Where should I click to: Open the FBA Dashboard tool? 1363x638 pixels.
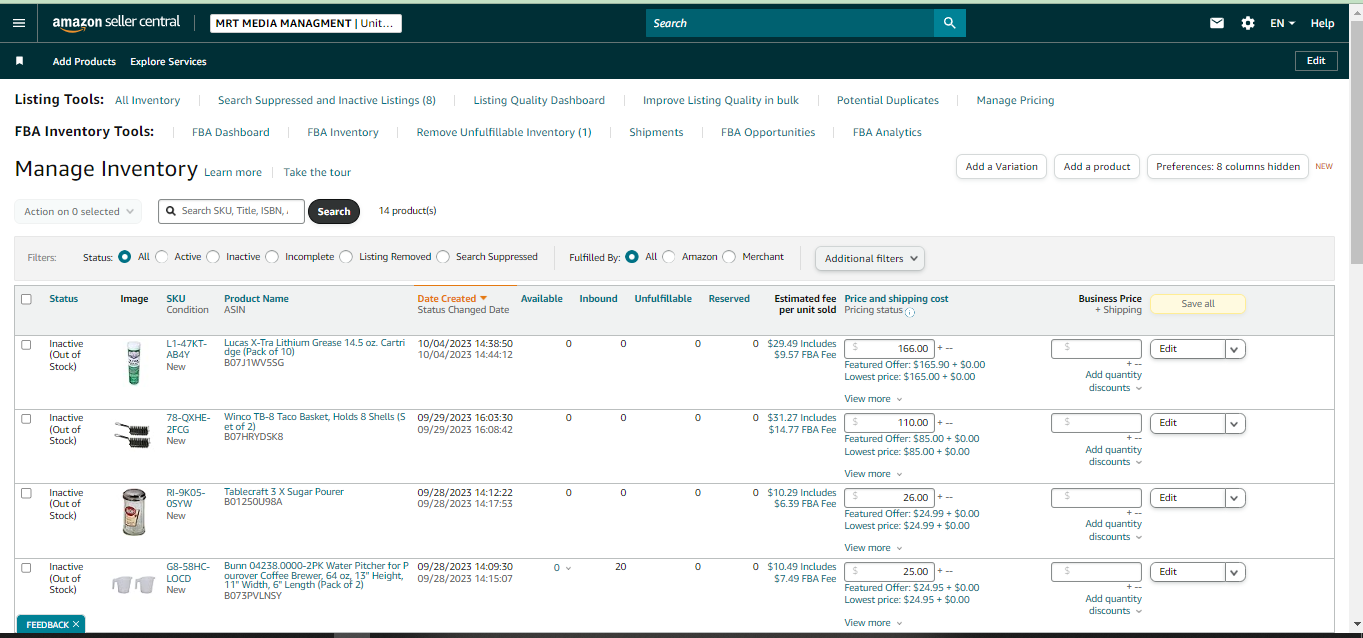pos(230,132)
